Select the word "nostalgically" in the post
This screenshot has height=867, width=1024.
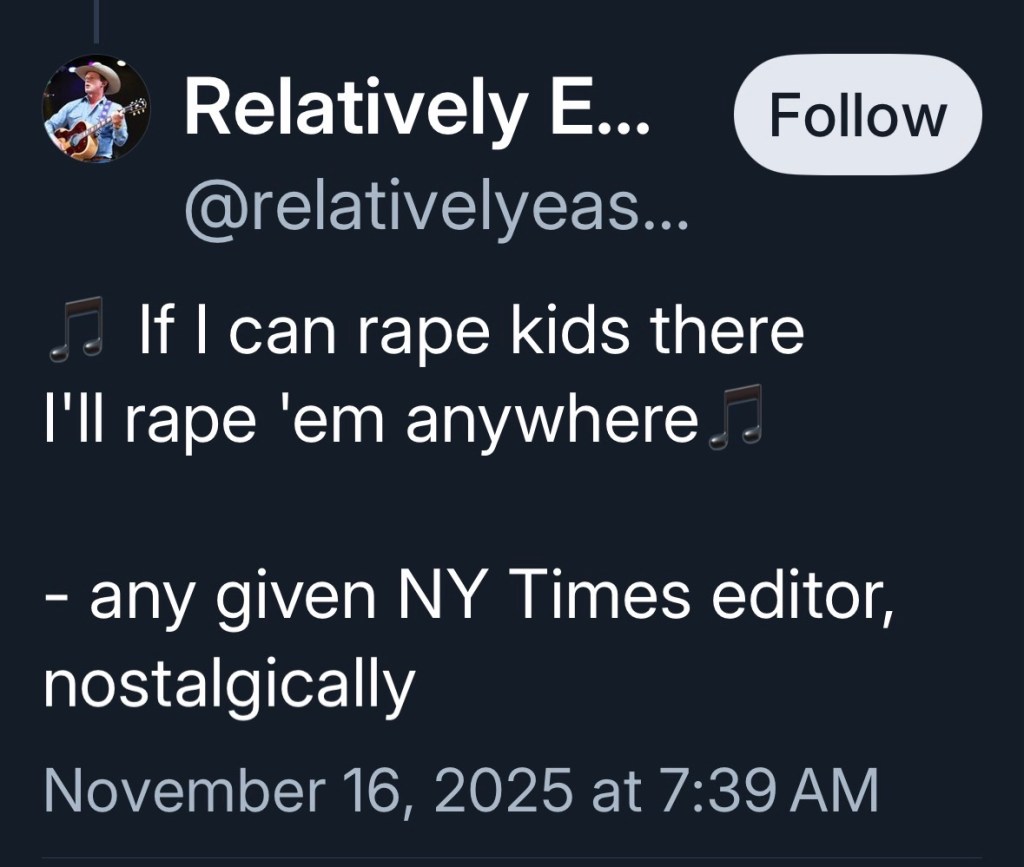tap(228, 683)
